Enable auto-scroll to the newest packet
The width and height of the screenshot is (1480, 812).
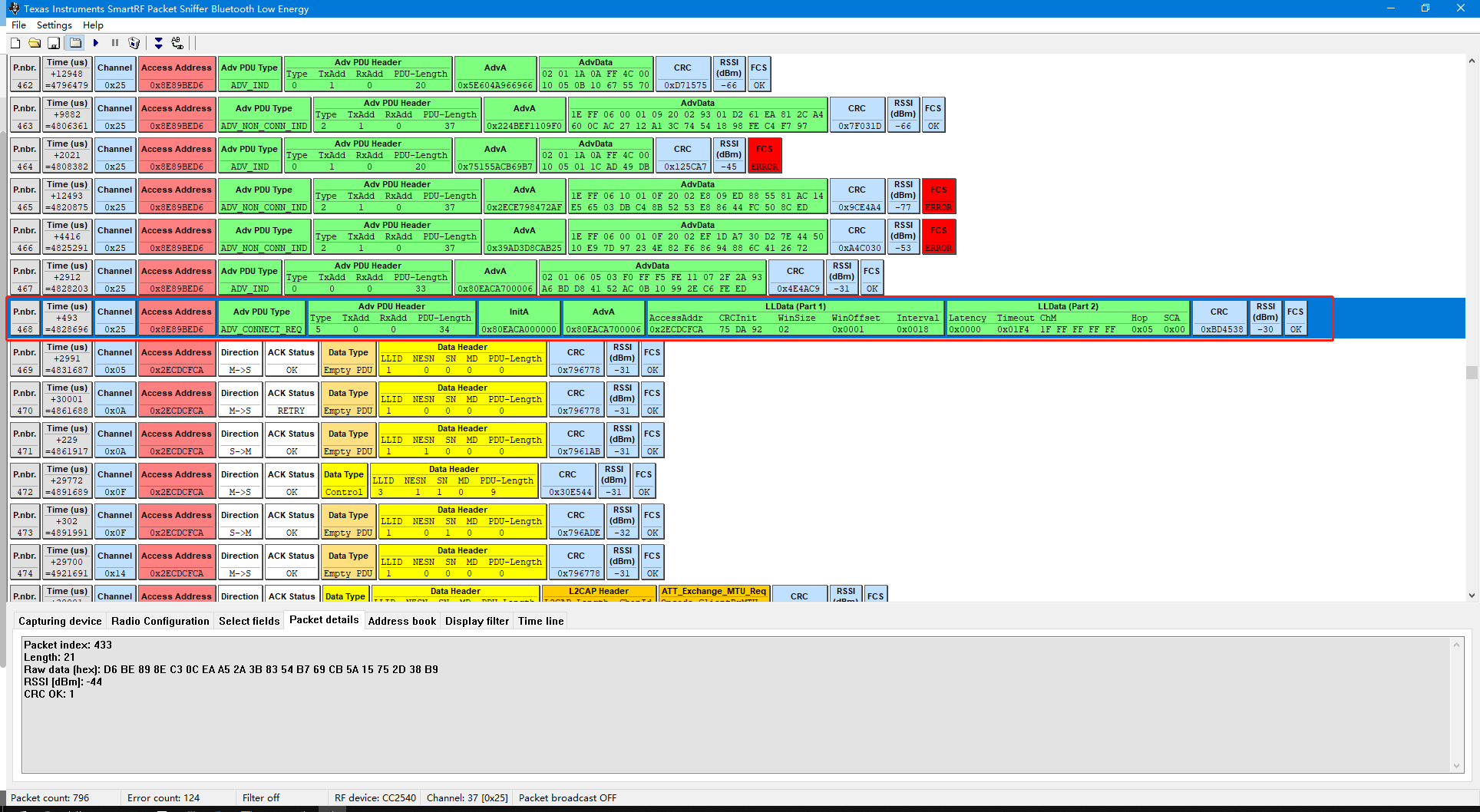coord(158,42)
